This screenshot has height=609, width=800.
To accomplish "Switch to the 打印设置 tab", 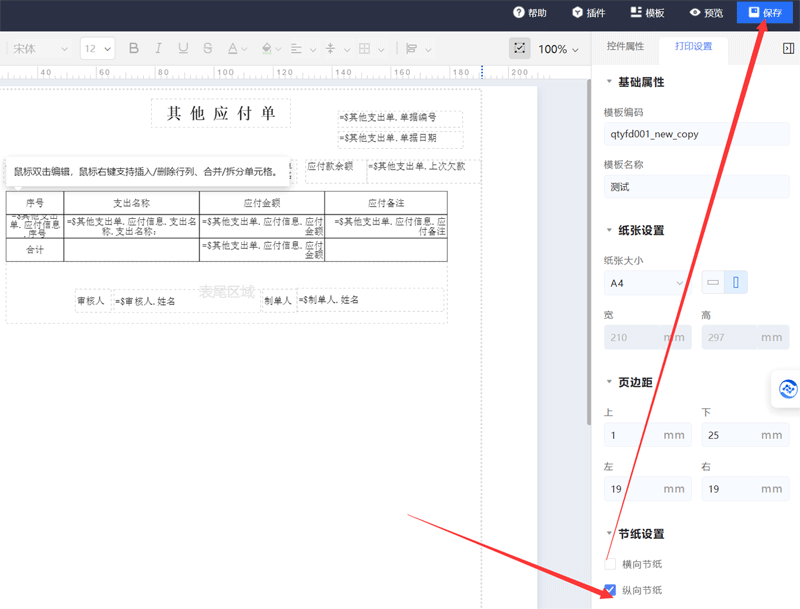I will [x=693, y=46].
